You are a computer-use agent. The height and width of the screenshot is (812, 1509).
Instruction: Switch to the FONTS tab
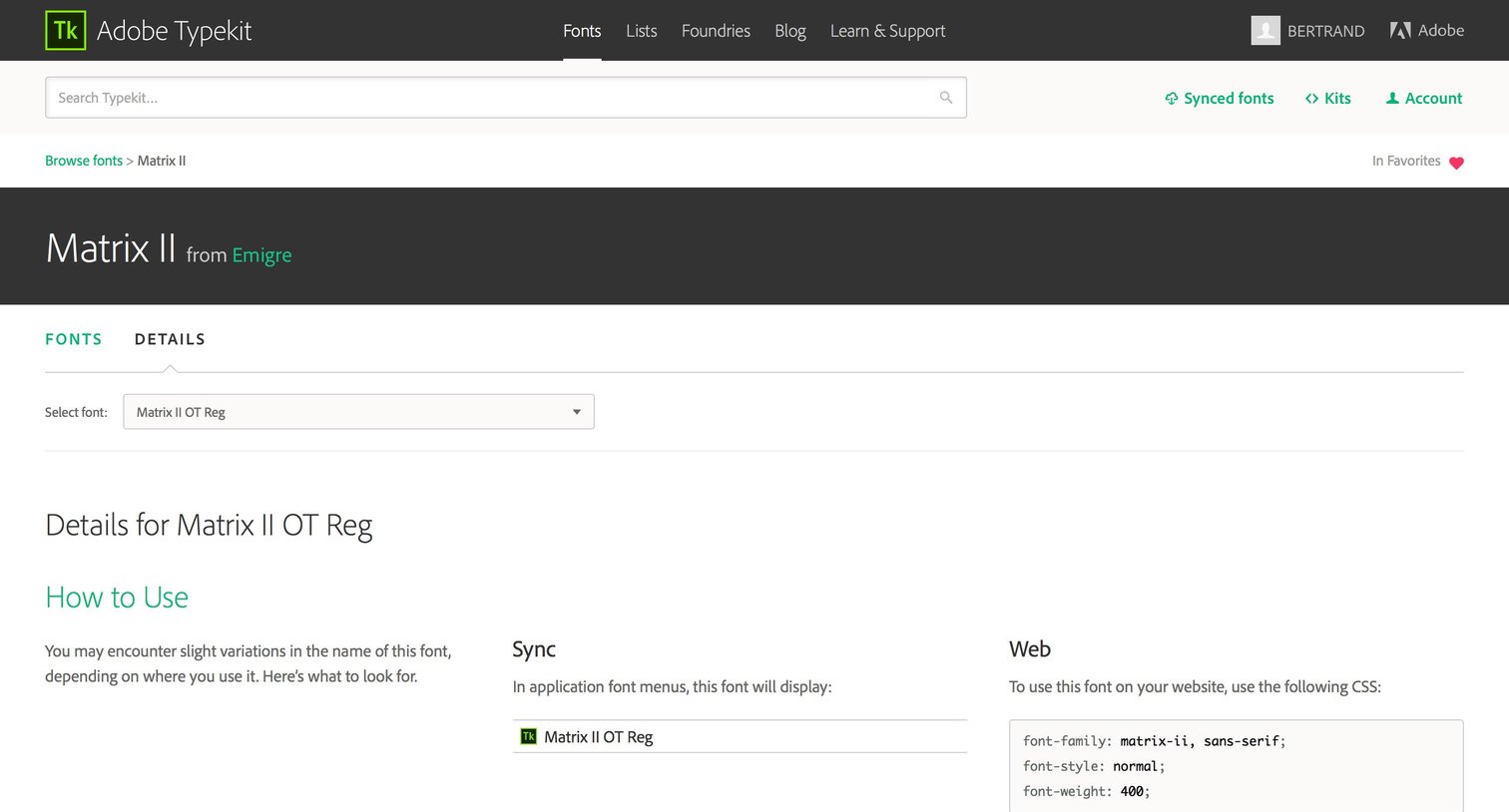coord(74,339)
